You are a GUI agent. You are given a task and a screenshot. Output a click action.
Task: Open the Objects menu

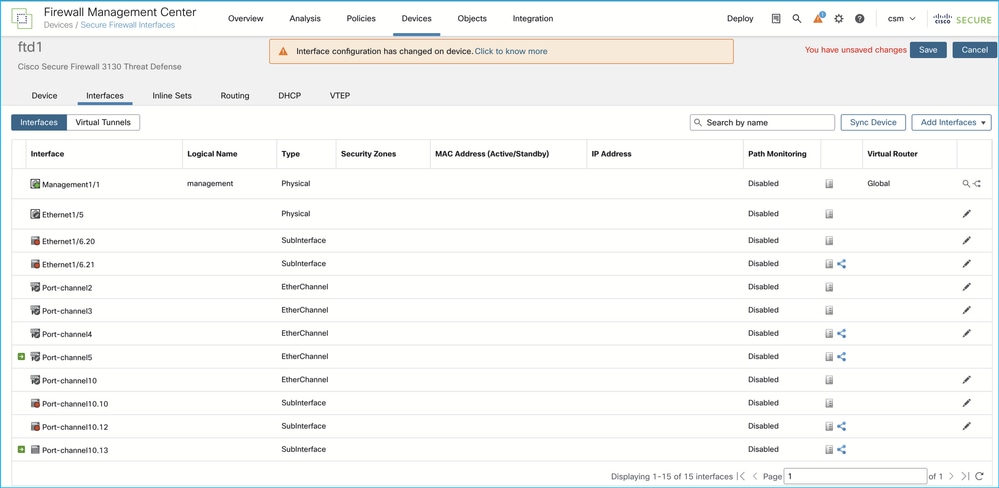point(472,19)
